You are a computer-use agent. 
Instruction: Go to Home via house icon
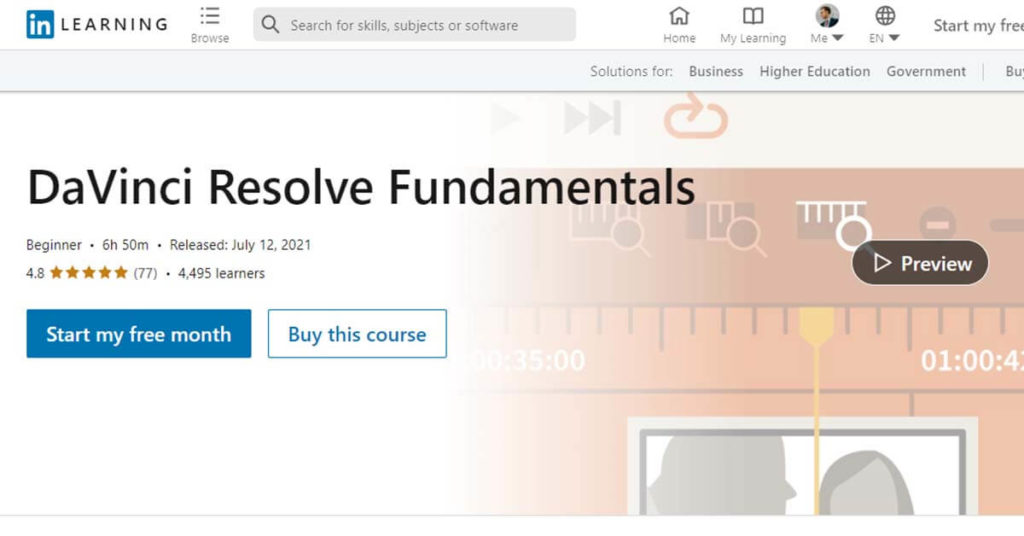coord(679,16)
